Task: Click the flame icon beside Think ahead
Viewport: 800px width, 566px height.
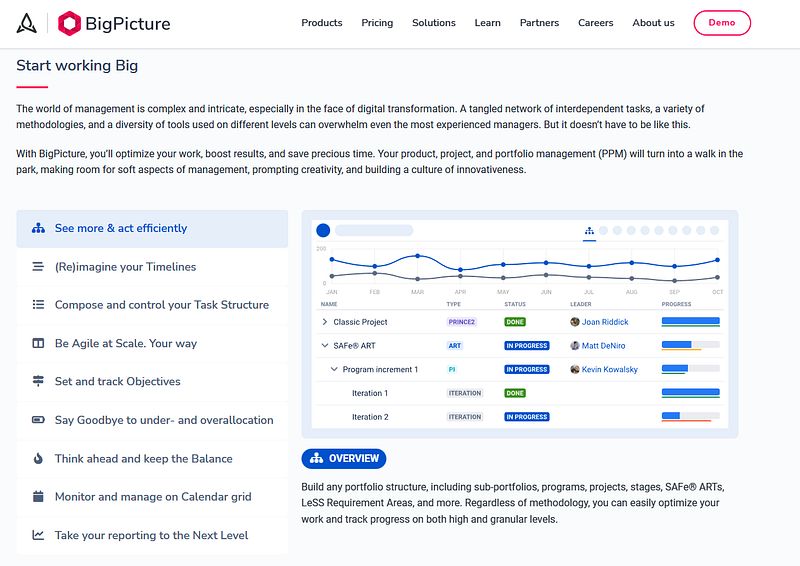Action: tap(38, 458)
